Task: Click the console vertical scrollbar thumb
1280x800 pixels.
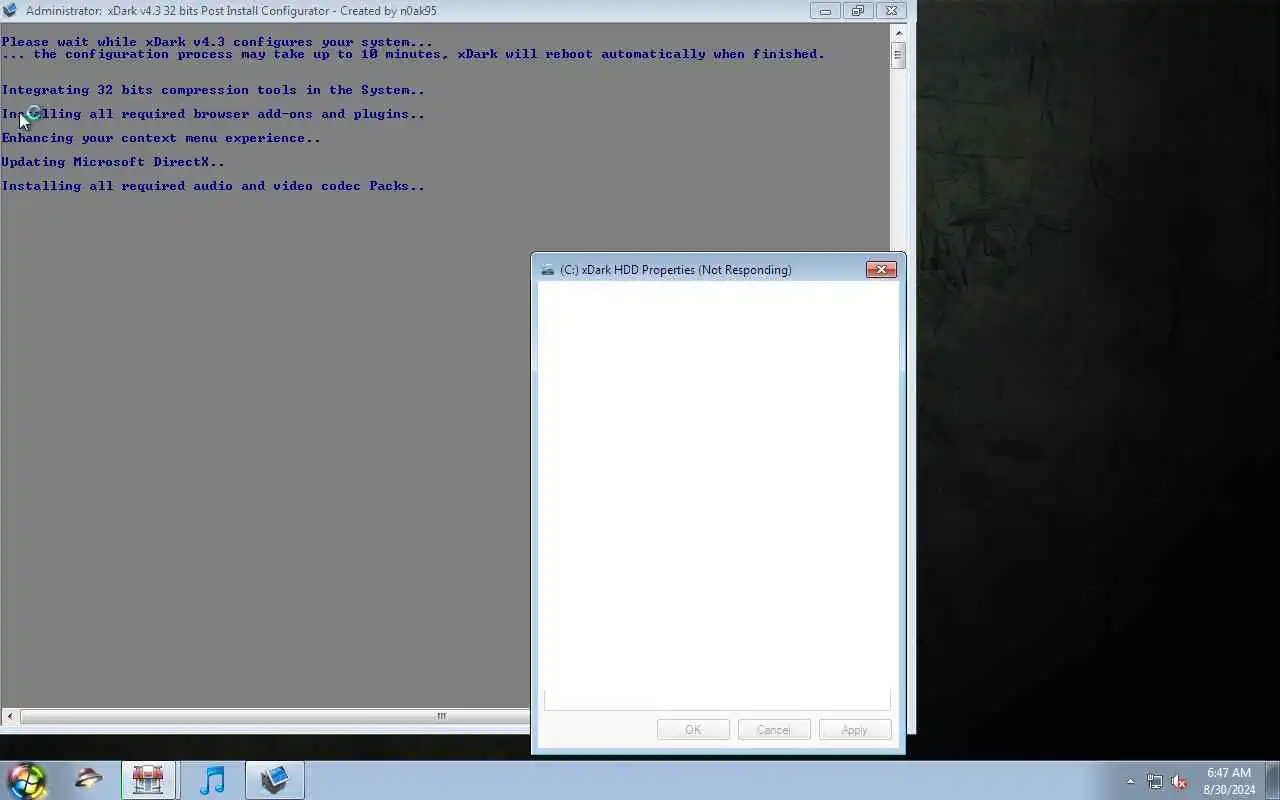Action: click(898, 56)
